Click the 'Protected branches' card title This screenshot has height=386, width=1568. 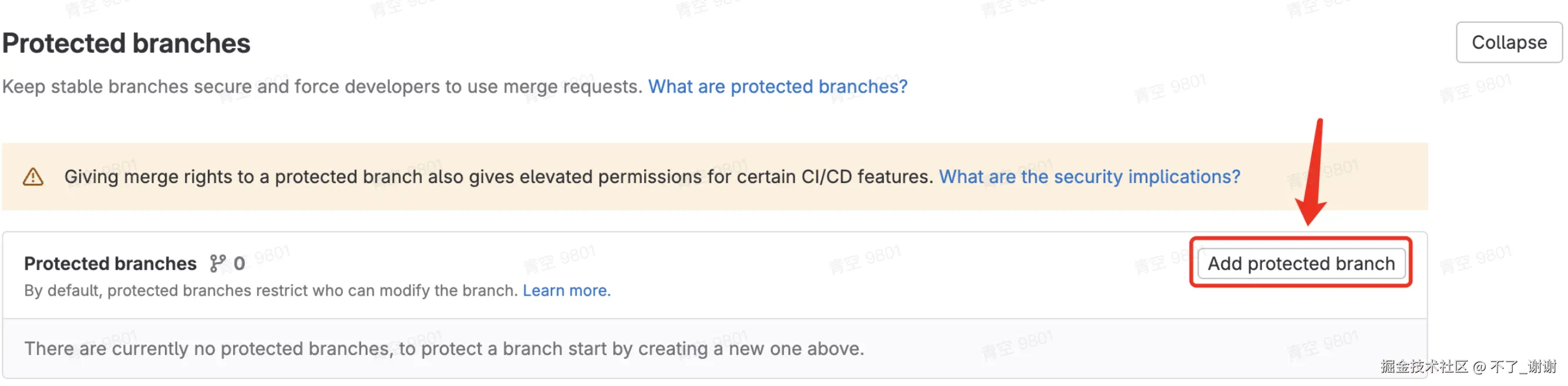(x=110, y=263)
